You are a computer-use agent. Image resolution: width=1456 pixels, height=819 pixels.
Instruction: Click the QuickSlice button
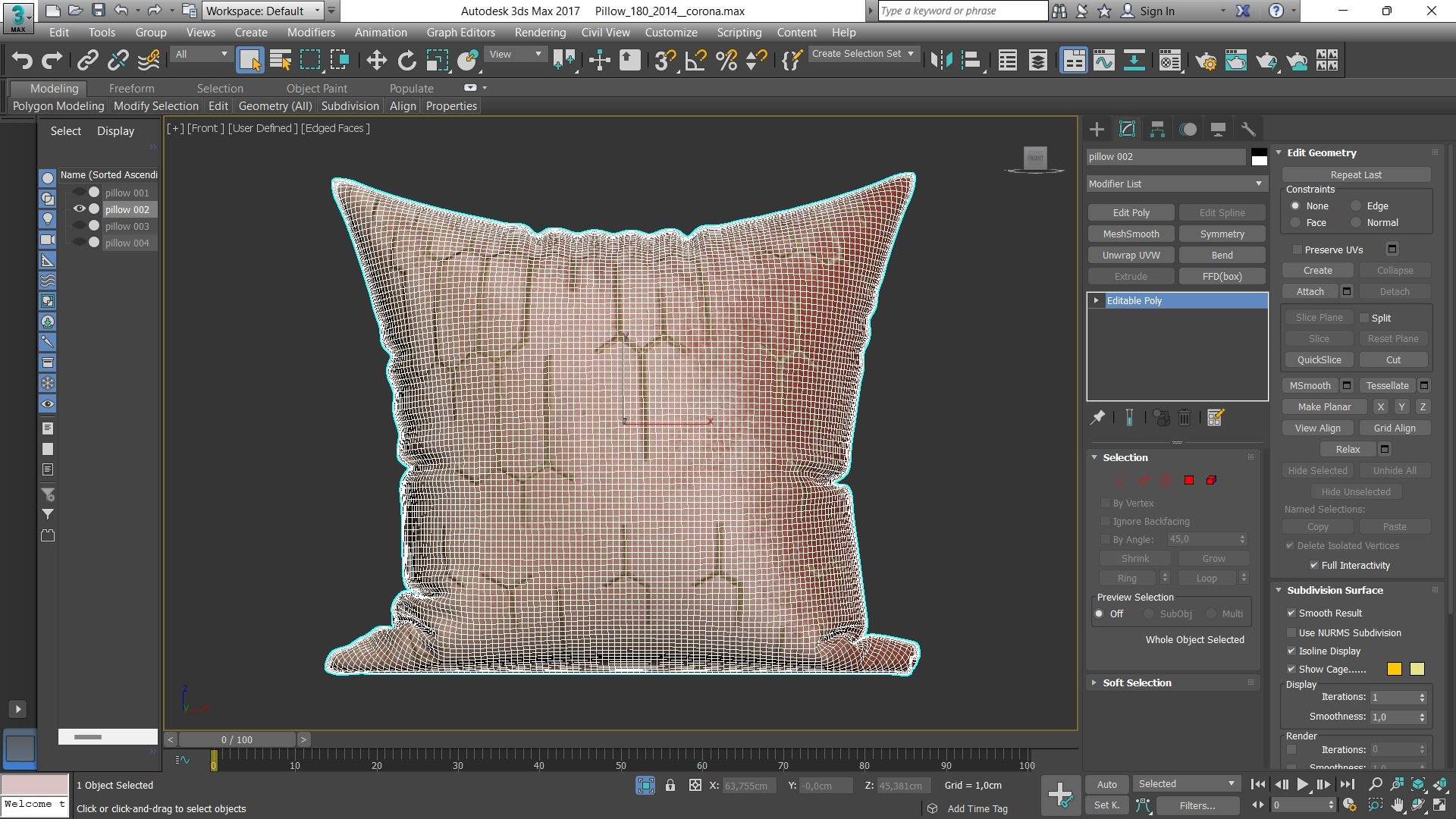(1319, 359)
